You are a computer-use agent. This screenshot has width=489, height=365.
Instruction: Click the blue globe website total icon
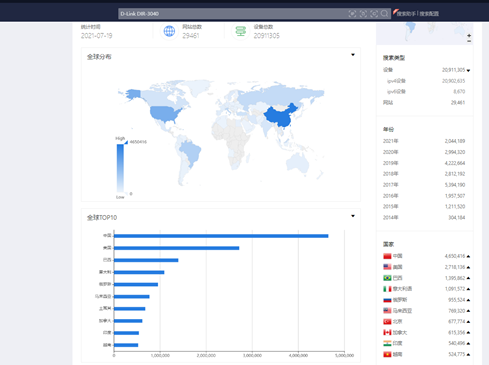[x=169, y=31]
